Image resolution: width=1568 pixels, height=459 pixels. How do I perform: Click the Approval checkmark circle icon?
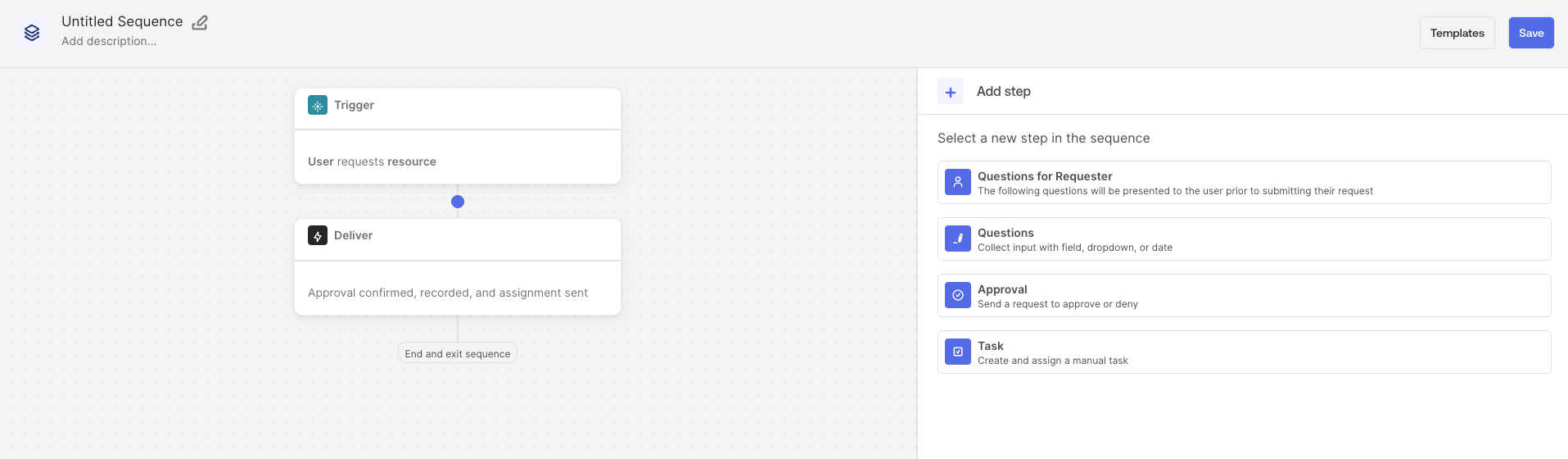click(958, 295)
